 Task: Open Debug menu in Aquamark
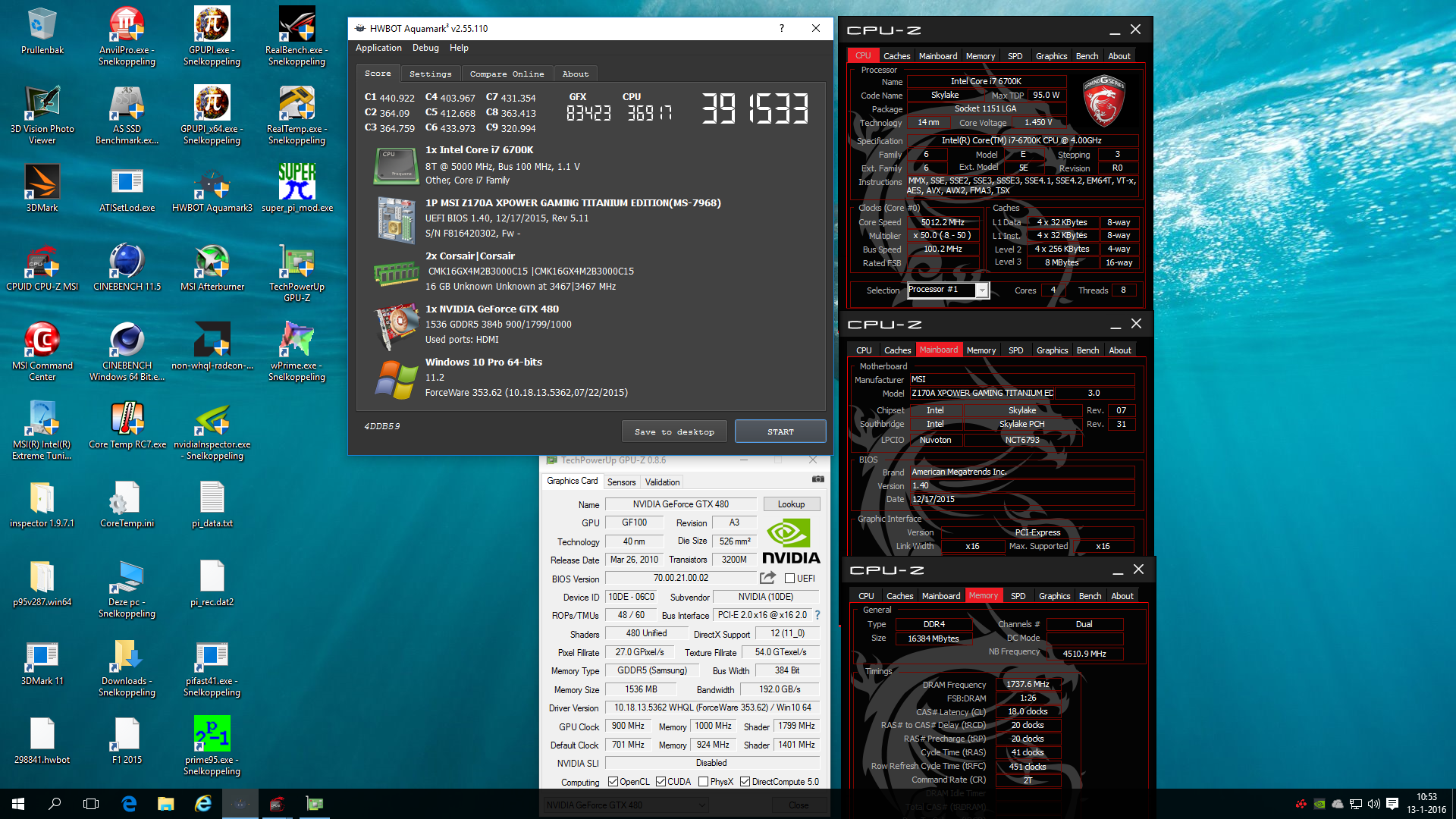[425, 48]
